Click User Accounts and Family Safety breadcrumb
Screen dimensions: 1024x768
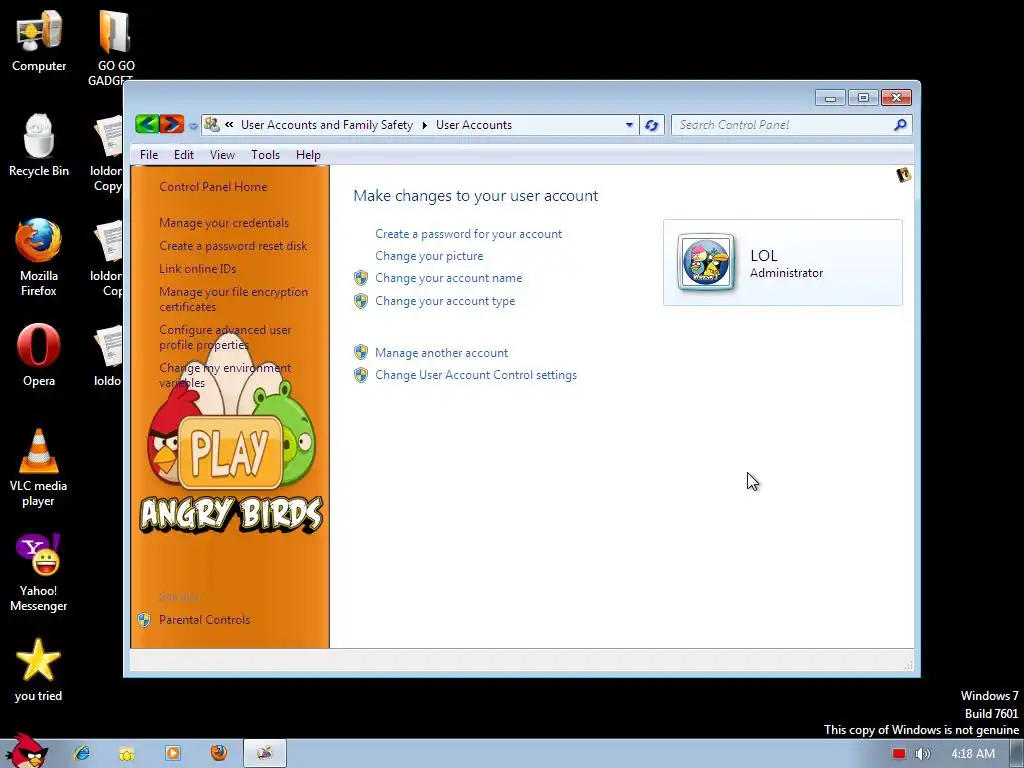pos(327,125)
